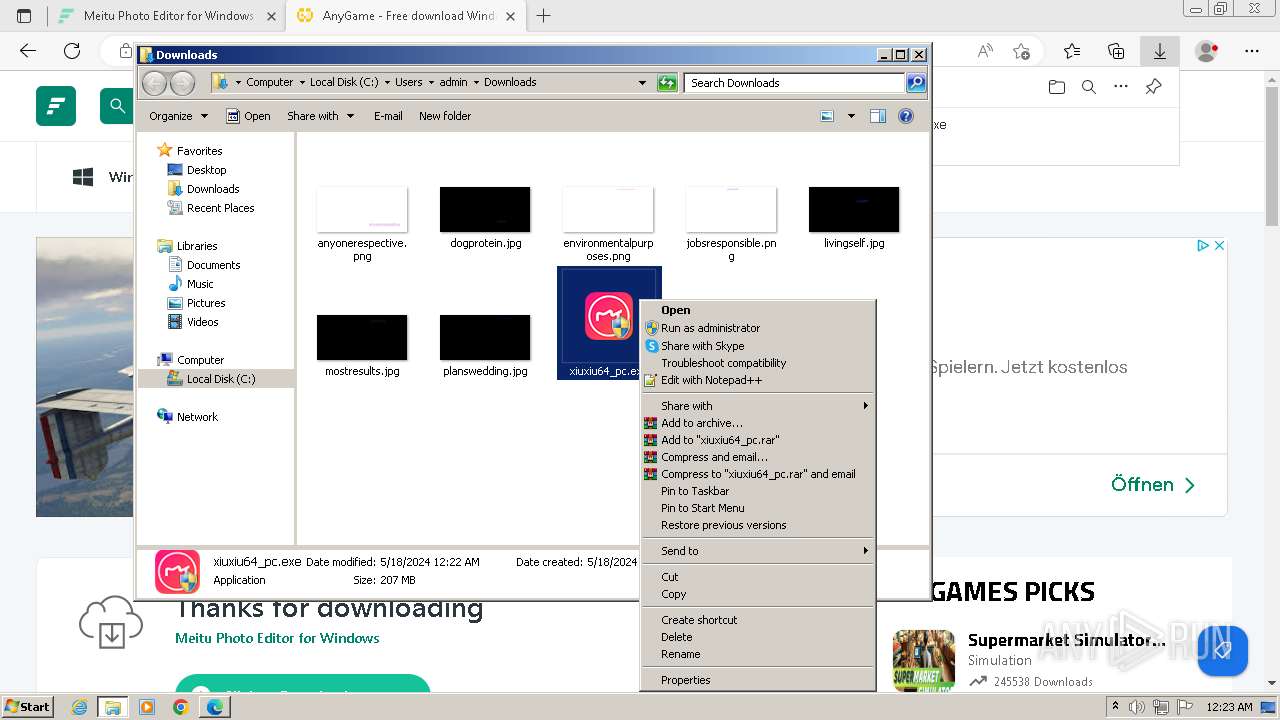
Task: Choose Create shortcut
Action: pos(757,620)
